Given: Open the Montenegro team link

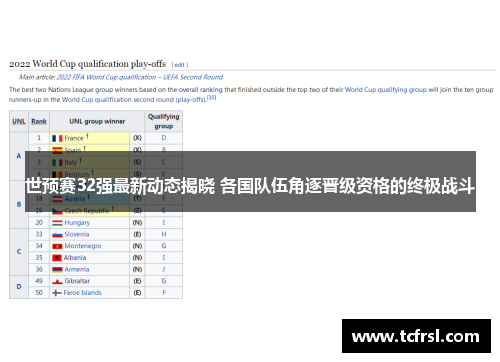Looking at the screenshot, I should coord(83,246).
